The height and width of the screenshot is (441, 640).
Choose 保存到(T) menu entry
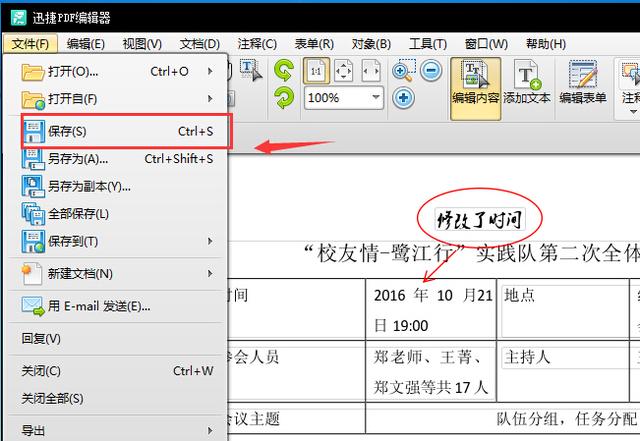(117, 241)
